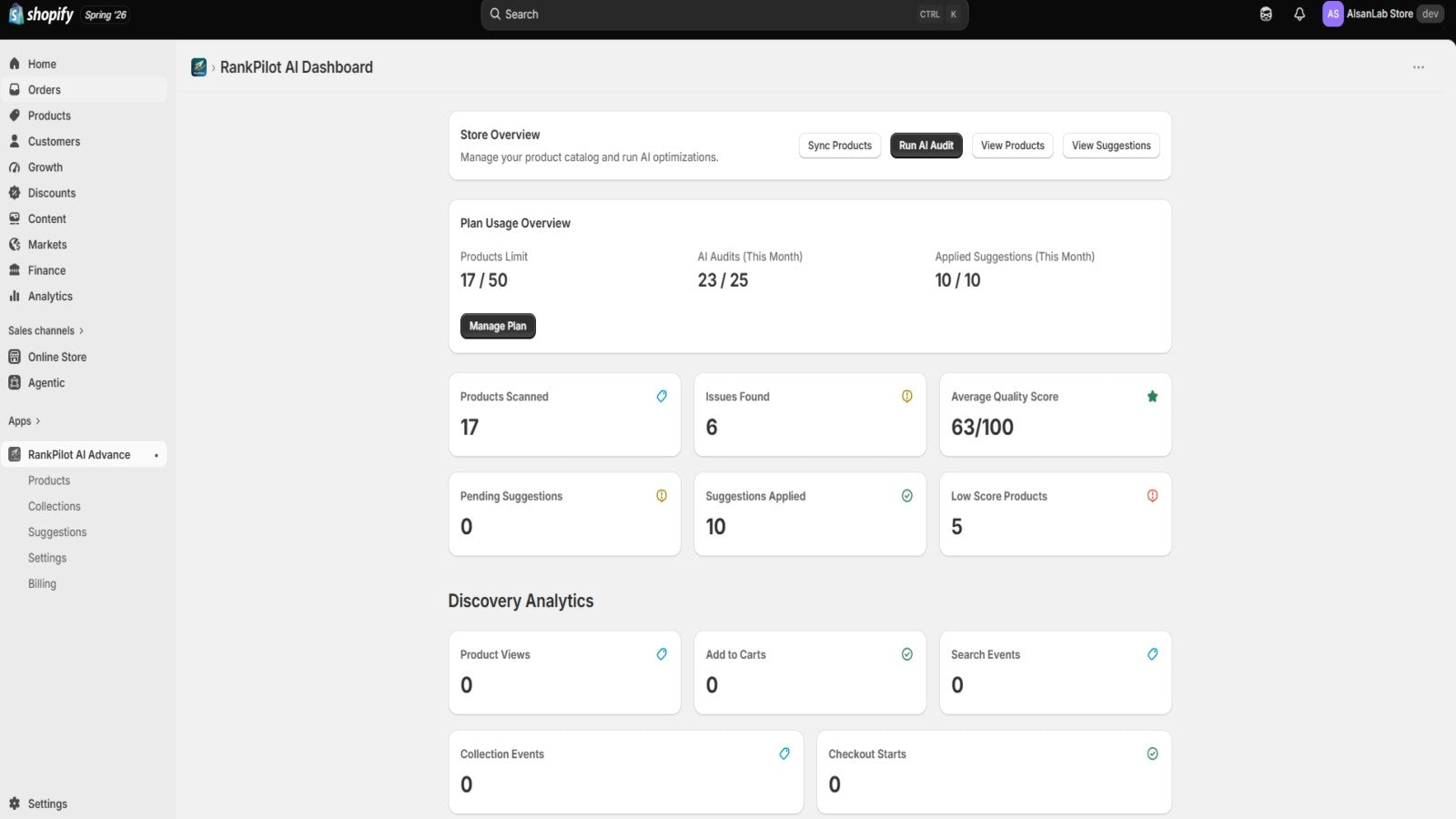Open RankPilot Settings subpage

[x=47, y=558]
